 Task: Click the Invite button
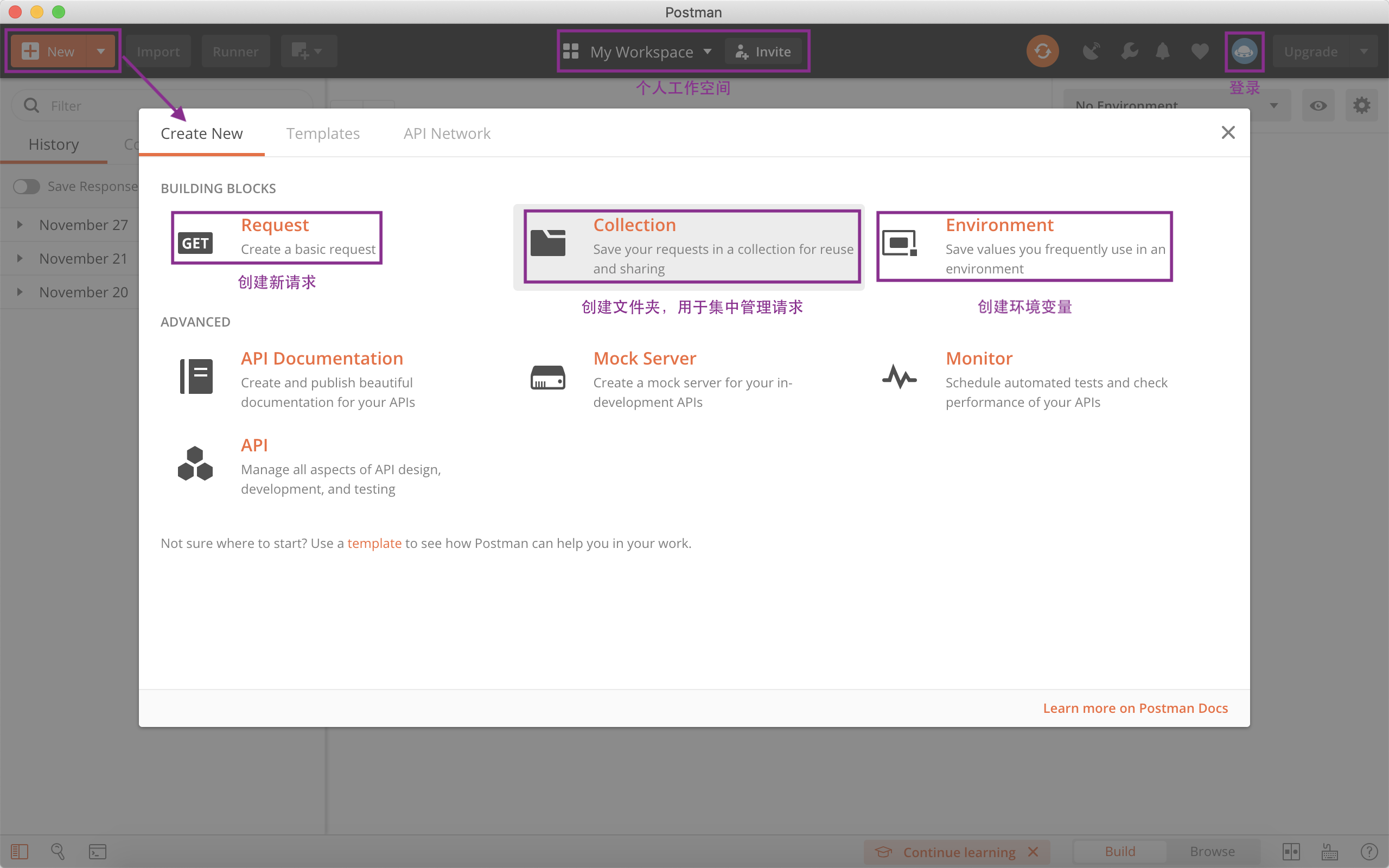pos(763,52)
